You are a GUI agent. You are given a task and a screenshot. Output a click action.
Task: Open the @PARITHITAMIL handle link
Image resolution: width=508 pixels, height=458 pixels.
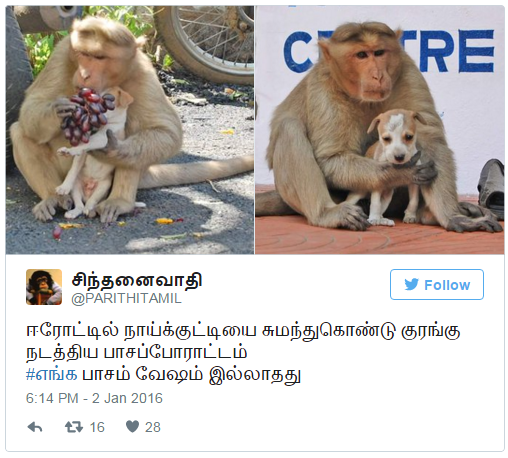(x=126, y=299)
